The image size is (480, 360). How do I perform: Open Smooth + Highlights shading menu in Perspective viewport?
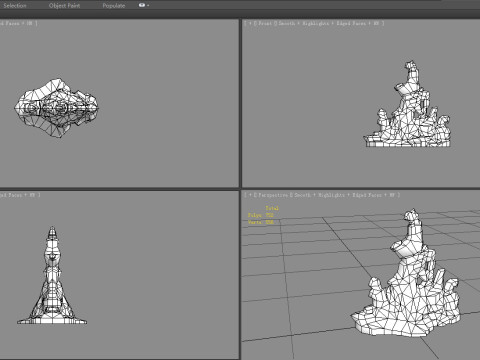pos(320,195)
